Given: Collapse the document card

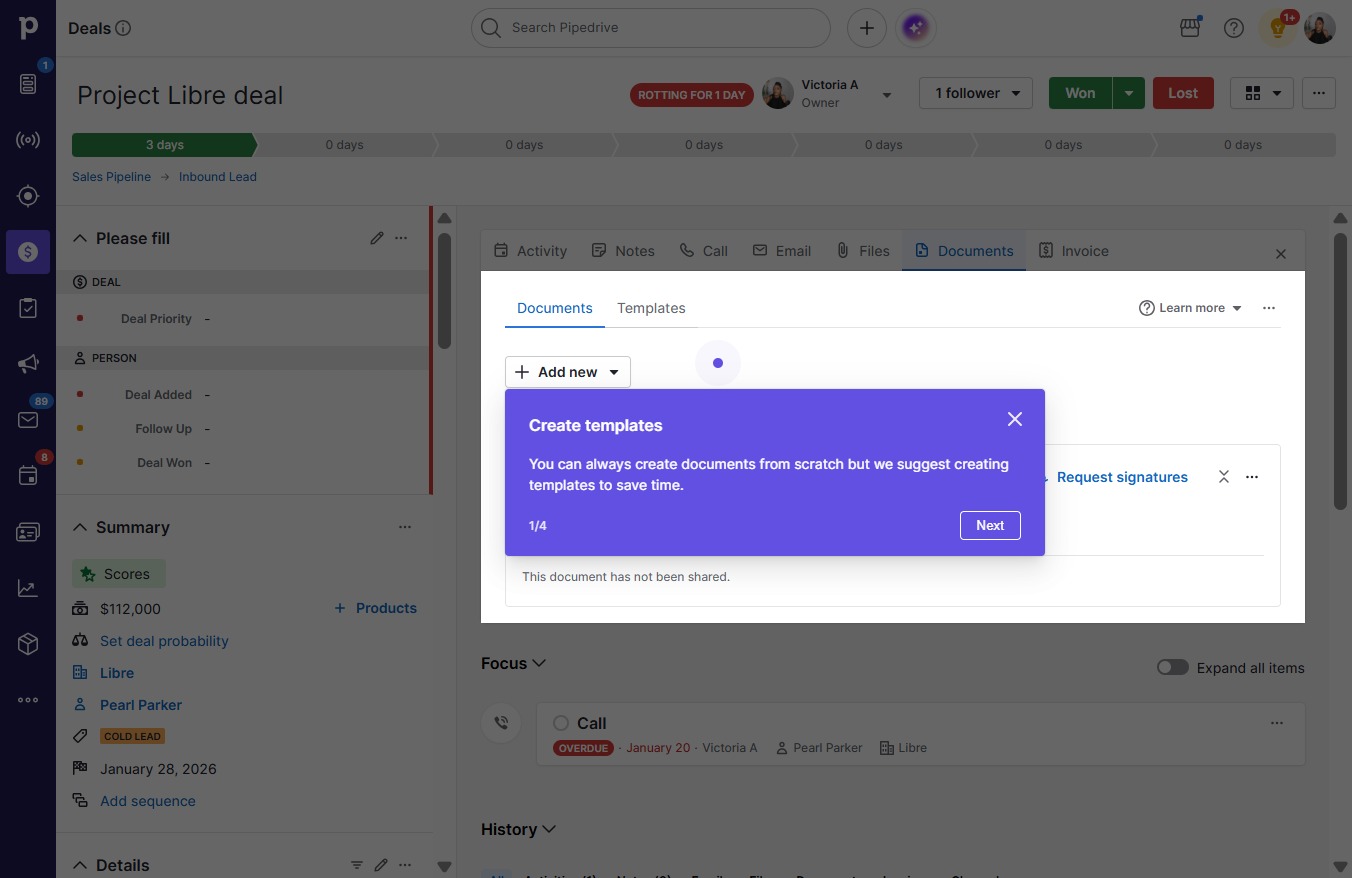Looking at the screenshot, I should 1224,477.
